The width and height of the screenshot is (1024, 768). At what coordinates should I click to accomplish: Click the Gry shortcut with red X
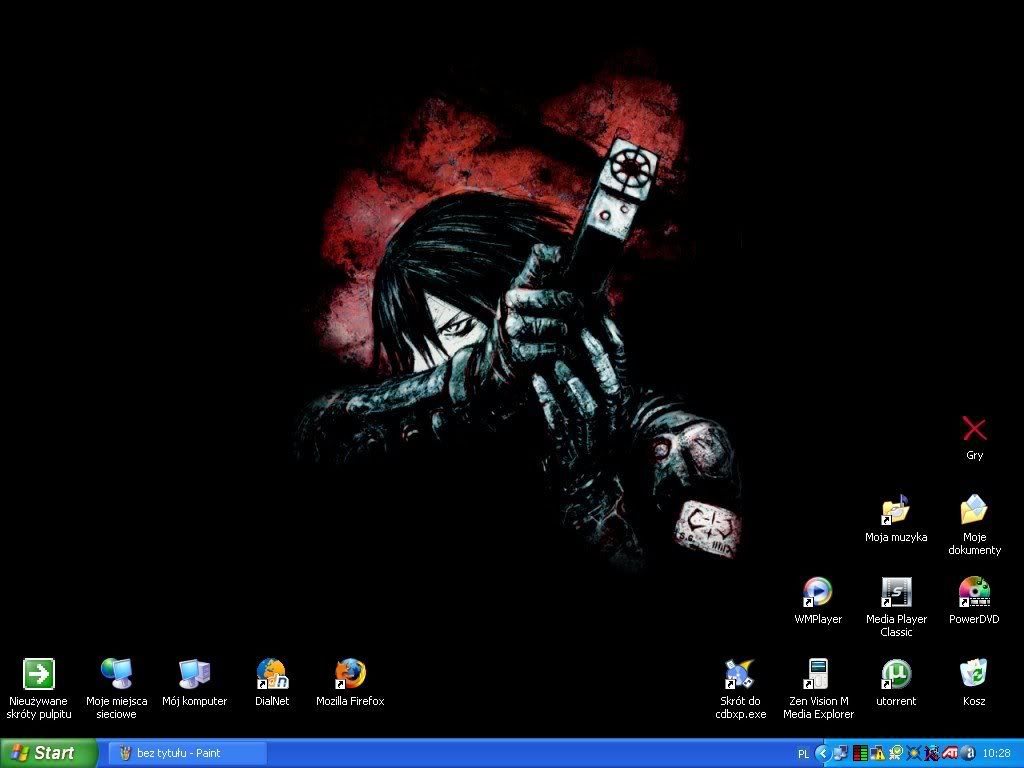click(974, 430)
